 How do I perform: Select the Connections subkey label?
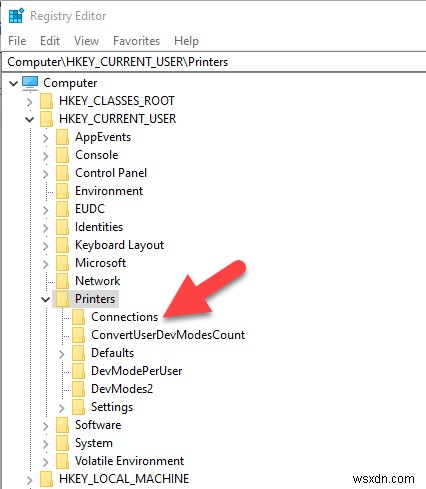click(x=124, y=317)
